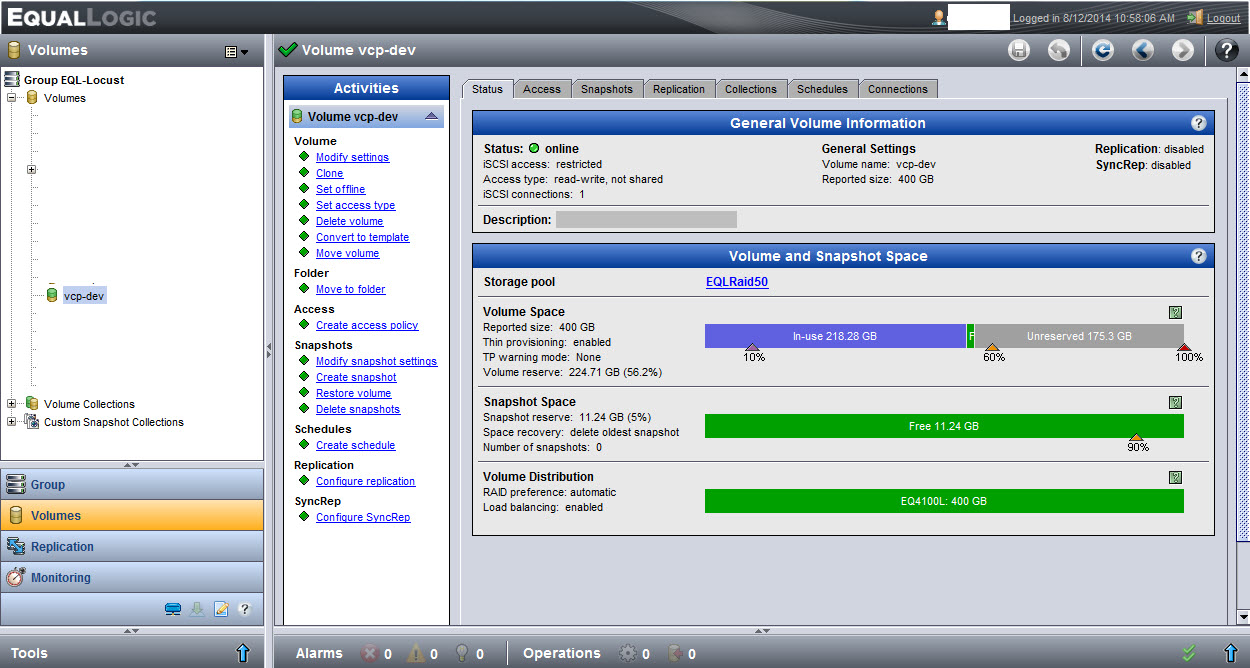Switch to the Access tab

(542, 89)
